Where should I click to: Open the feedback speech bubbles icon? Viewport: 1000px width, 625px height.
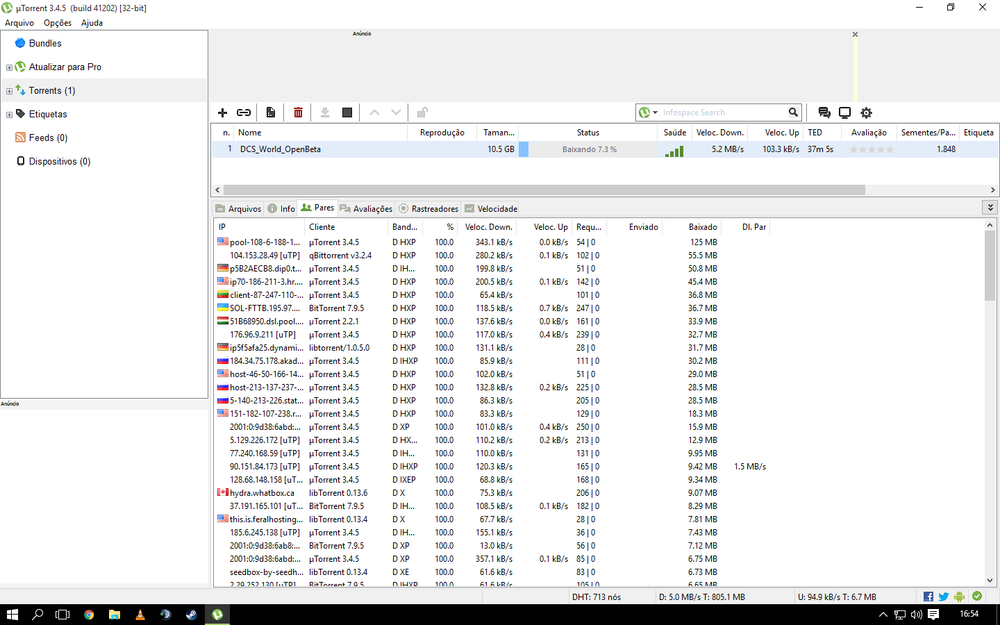click(823, 112)
